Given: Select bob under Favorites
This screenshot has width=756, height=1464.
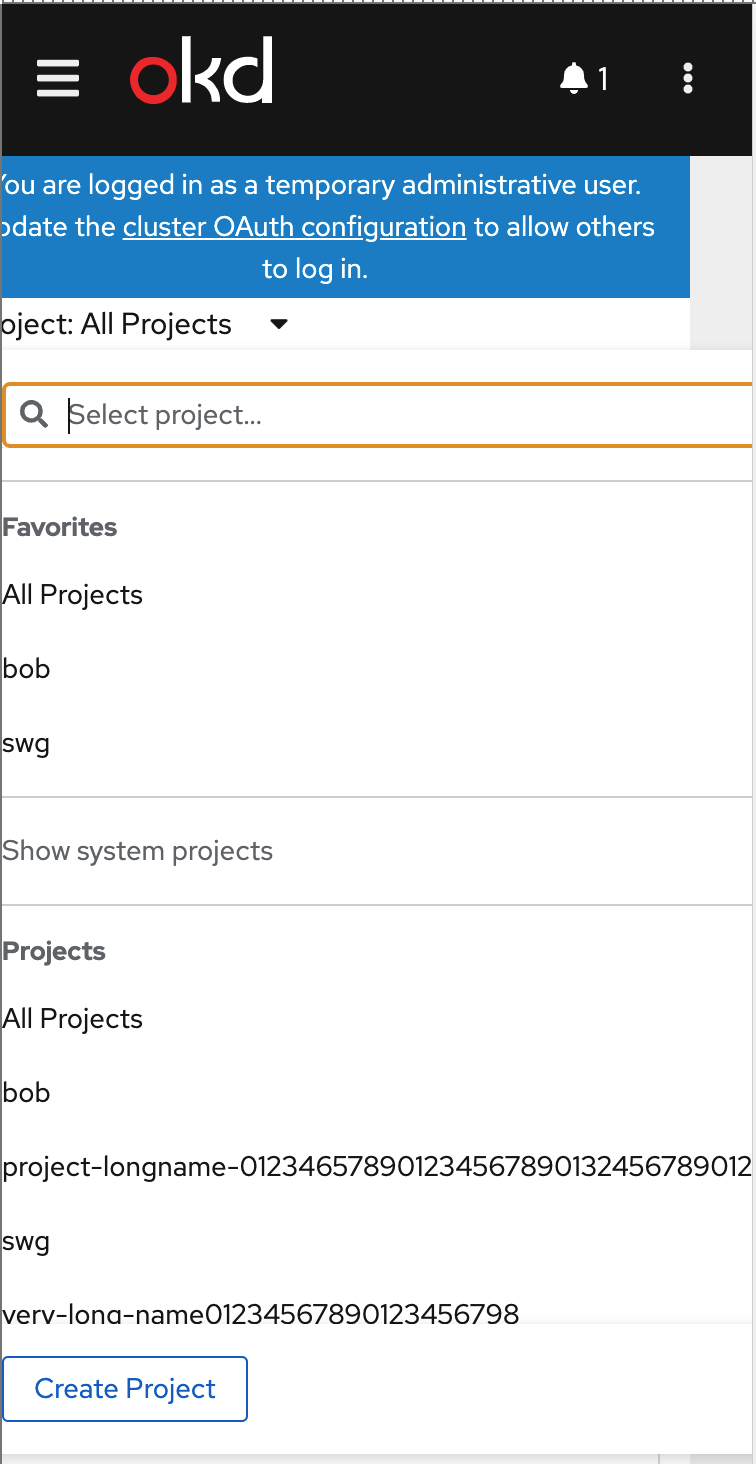Looking at the screenshot, I should 27,669.
